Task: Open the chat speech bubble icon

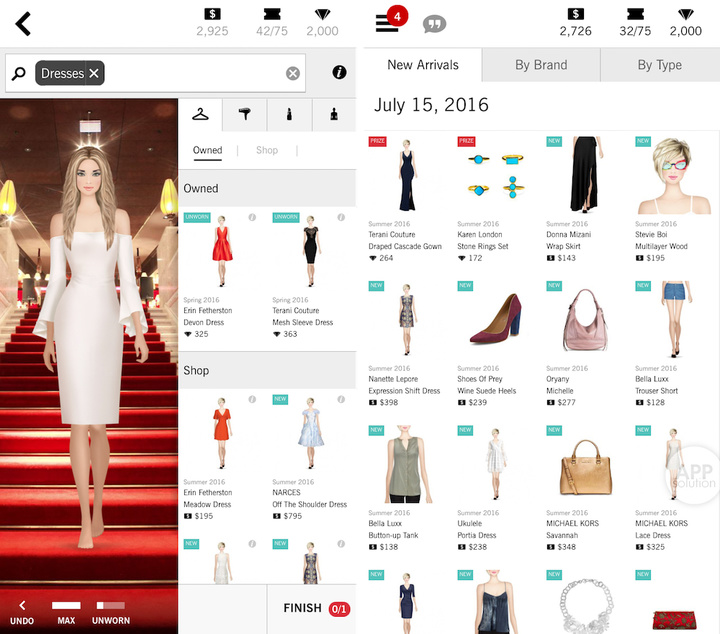Action: [x=434, y=24]
